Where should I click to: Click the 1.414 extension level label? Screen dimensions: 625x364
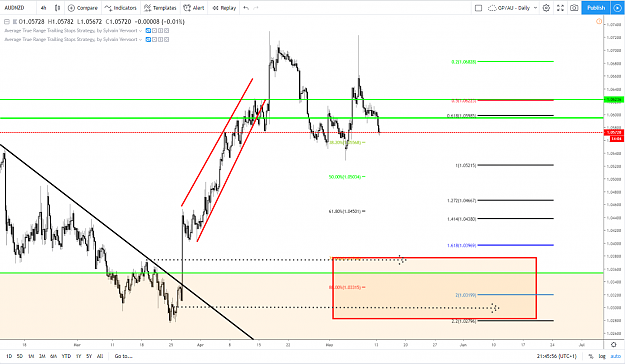coord(462,219)
